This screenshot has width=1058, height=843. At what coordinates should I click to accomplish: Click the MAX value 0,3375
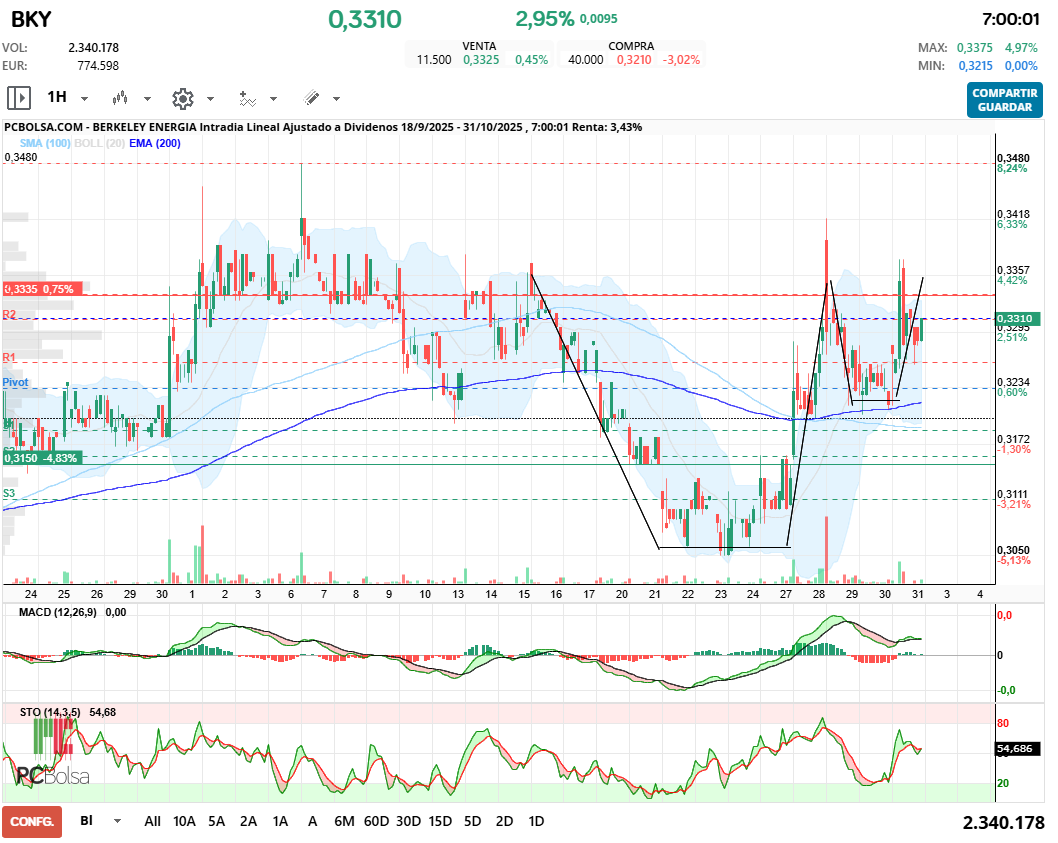pos(974,48)
